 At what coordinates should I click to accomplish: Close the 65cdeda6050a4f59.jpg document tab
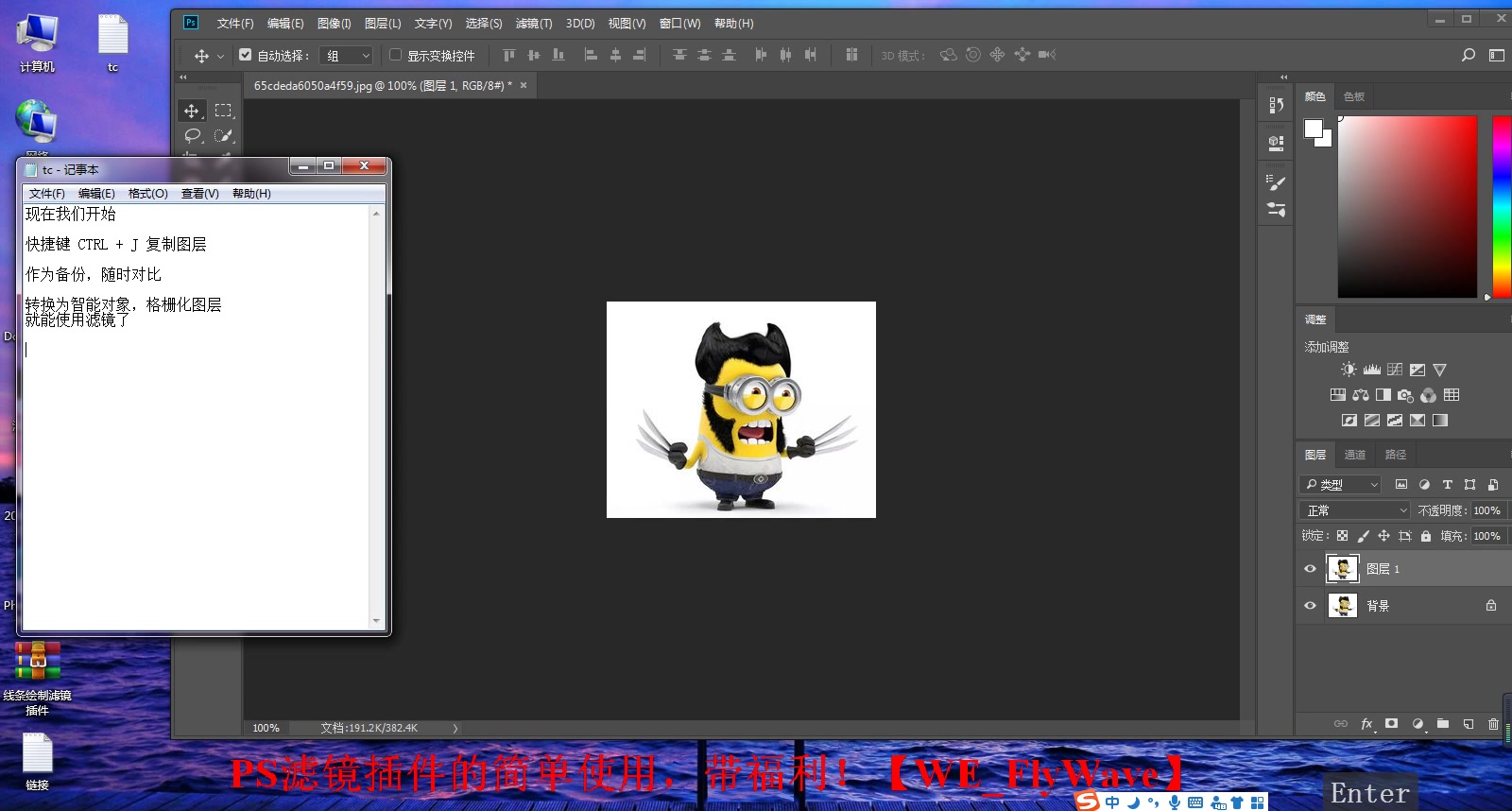524,85
